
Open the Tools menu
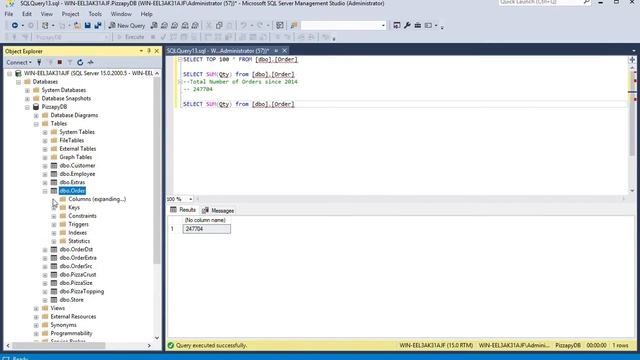pos(95,14)
